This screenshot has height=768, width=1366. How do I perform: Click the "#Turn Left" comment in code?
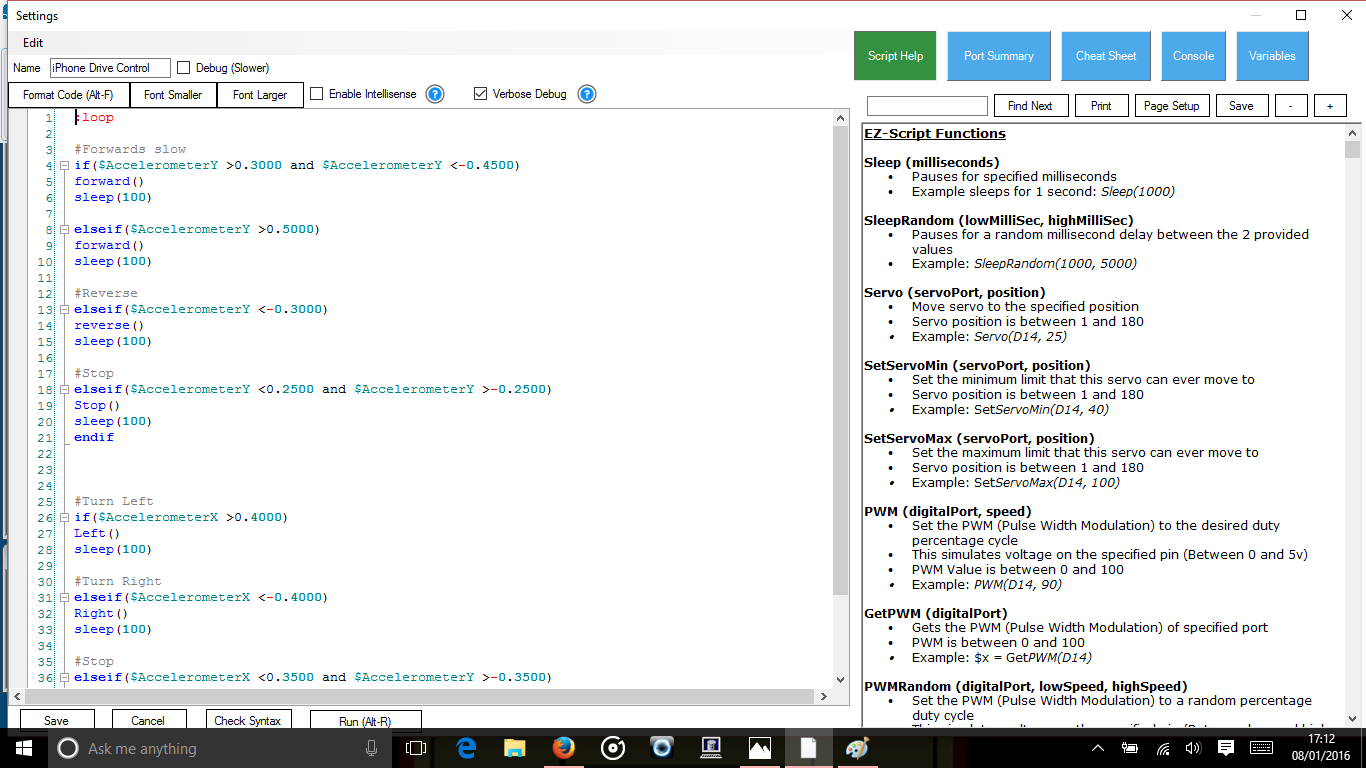click(114, 501)
